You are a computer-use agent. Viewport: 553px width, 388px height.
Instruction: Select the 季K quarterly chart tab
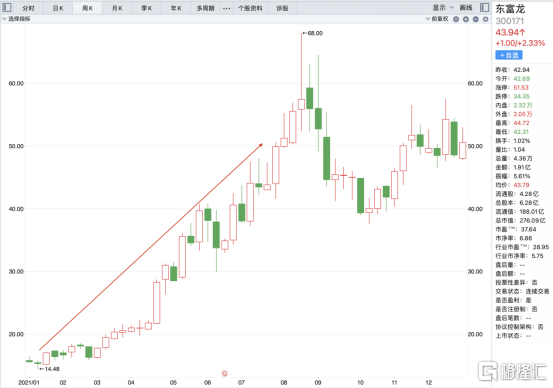click(146, 8)
